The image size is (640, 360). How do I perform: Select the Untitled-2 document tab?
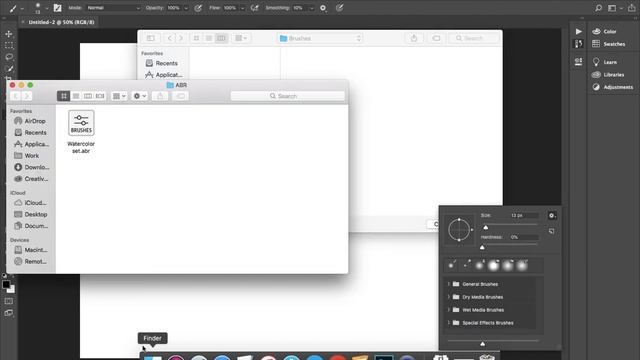coord(61,22)
